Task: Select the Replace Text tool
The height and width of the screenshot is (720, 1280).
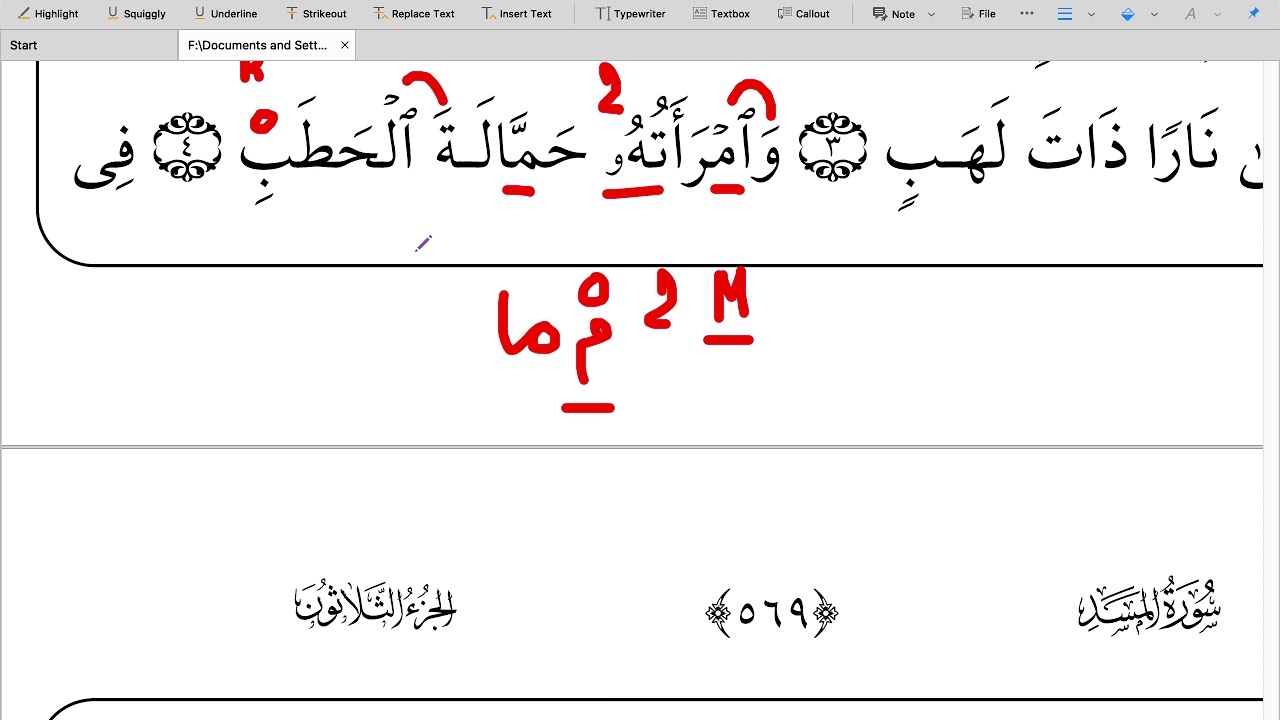Action: pyautogui.click(x=414, y=14)
